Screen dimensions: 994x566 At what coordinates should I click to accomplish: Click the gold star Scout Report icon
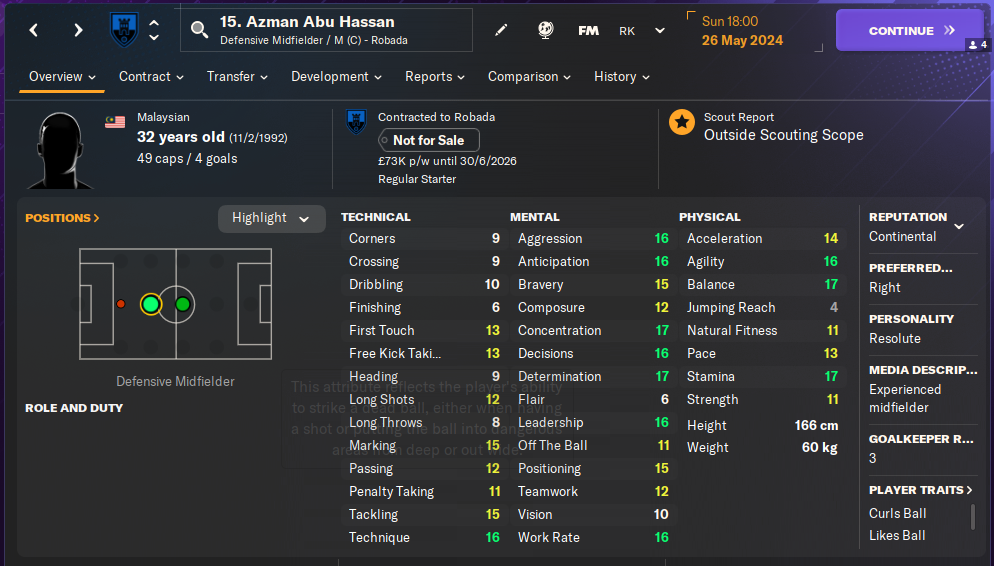coord(682,123)
